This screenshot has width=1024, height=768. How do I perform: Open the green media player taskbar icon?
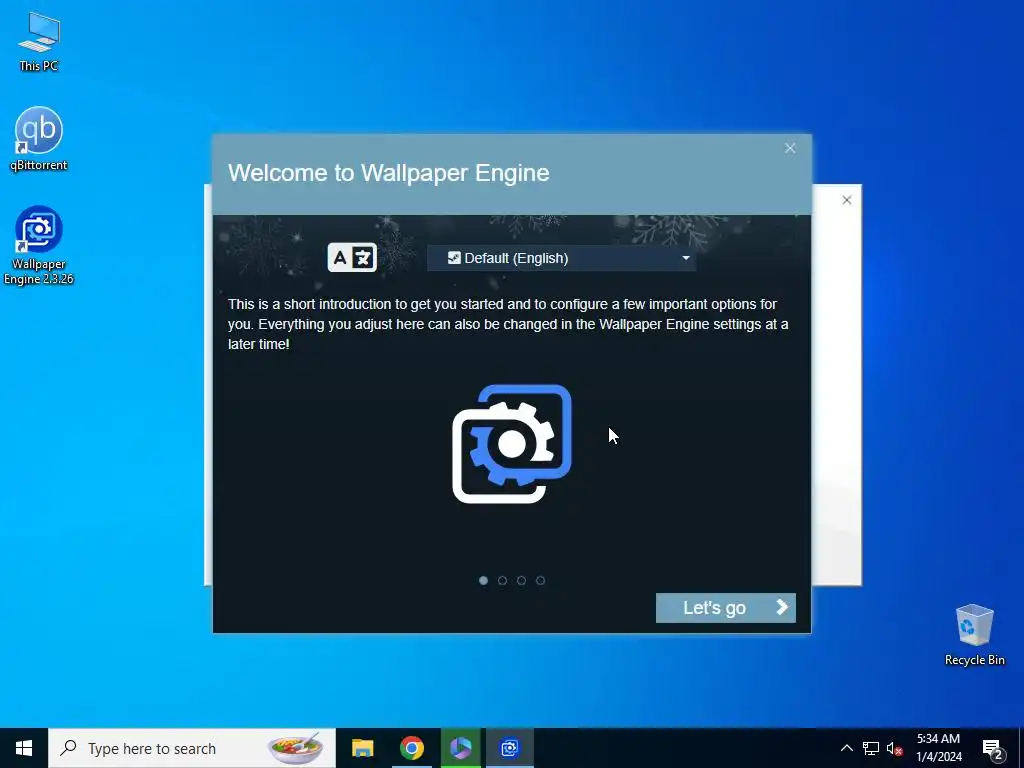pos(460,748)
